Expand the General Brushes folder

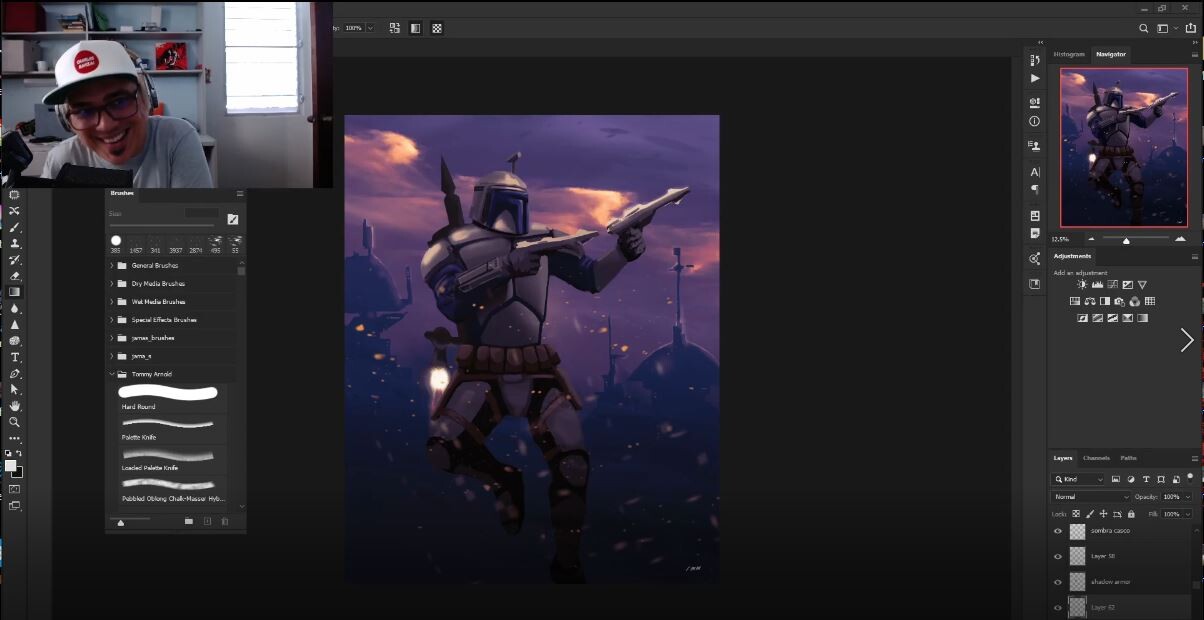click(111, 266)
